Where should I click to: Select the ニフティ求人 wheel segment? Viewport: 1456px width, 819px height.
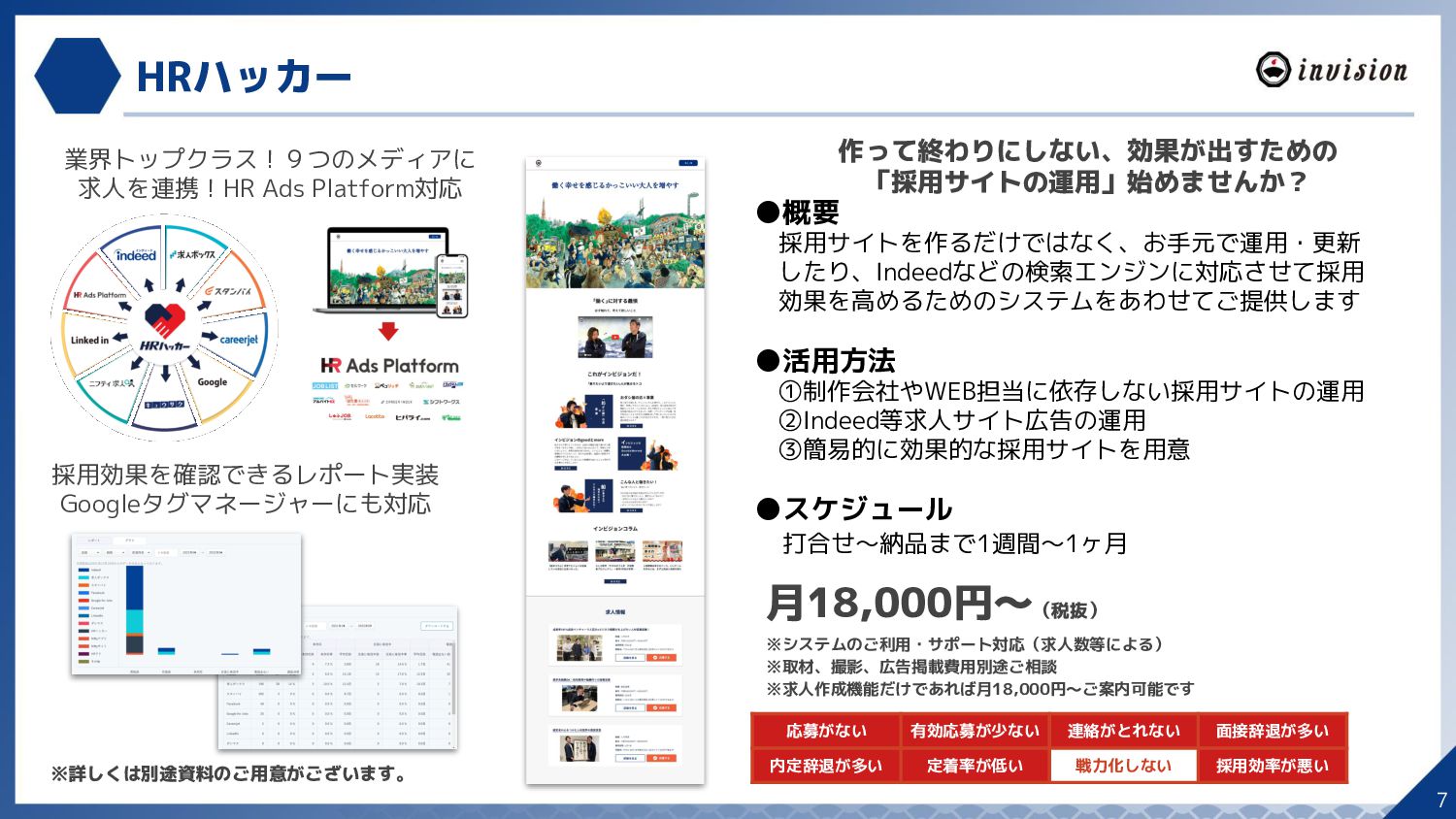110,382
